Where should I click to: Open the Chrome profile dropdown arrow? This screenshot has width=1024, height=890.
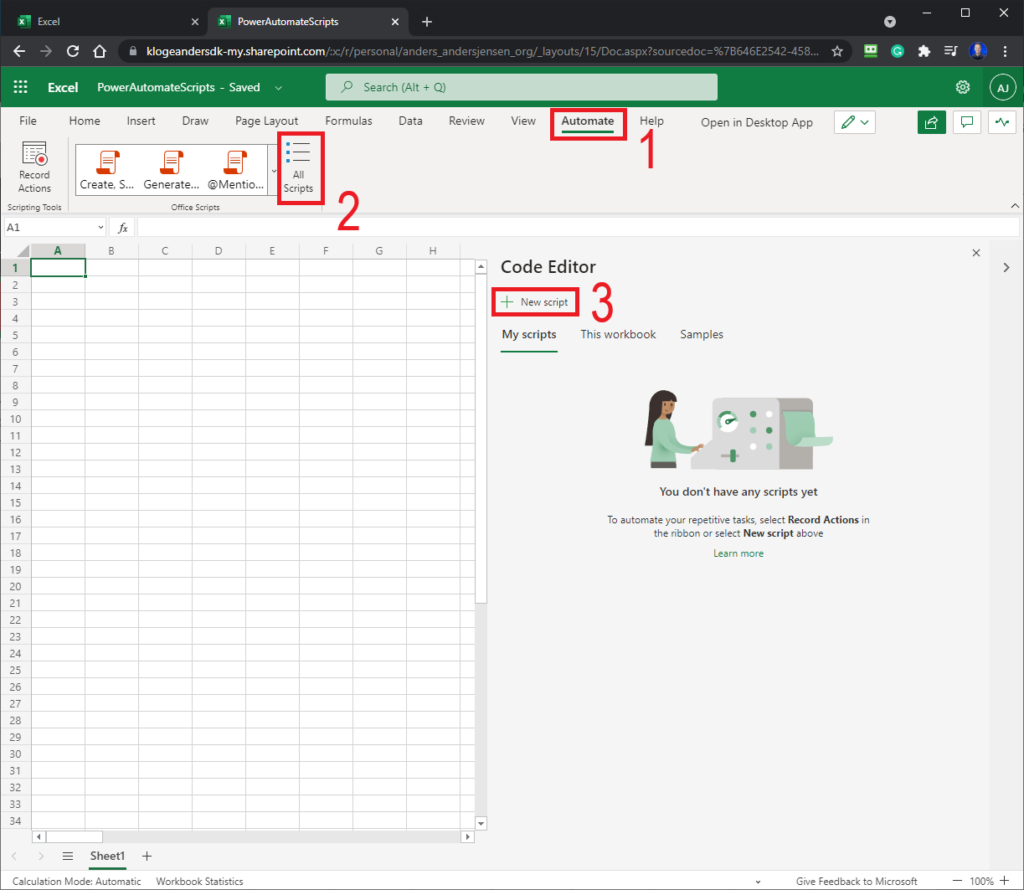889,22
